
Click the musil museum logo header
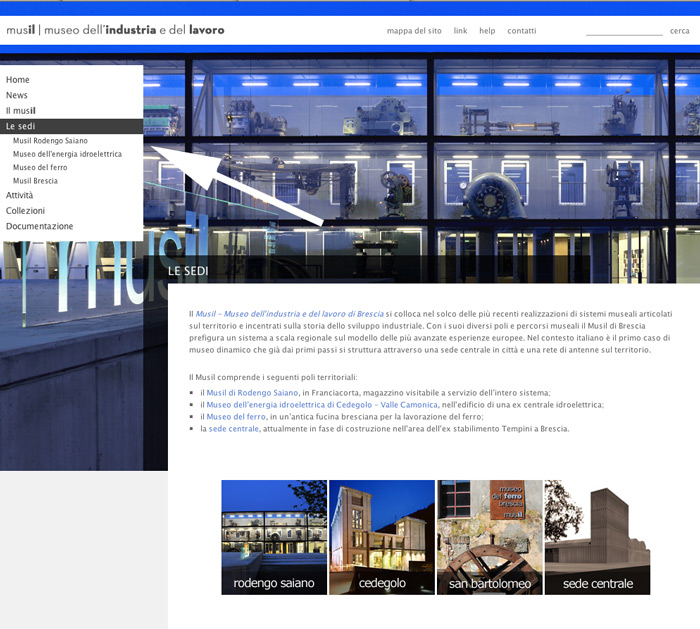pyautogui.click(x=115, y=30)
